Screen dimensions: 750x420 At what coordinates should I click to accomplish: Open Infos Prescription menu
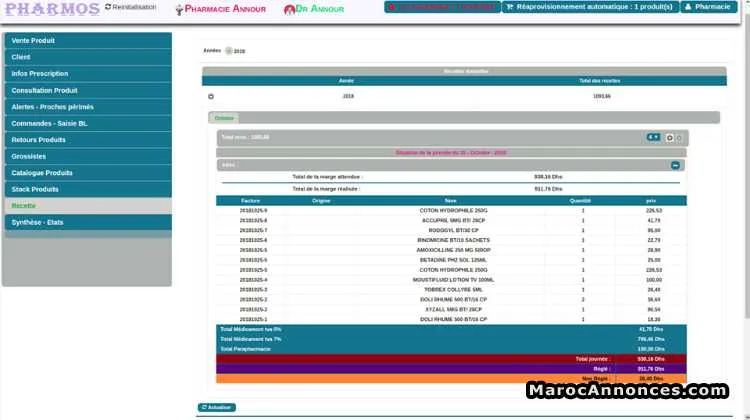pos(88,74)
